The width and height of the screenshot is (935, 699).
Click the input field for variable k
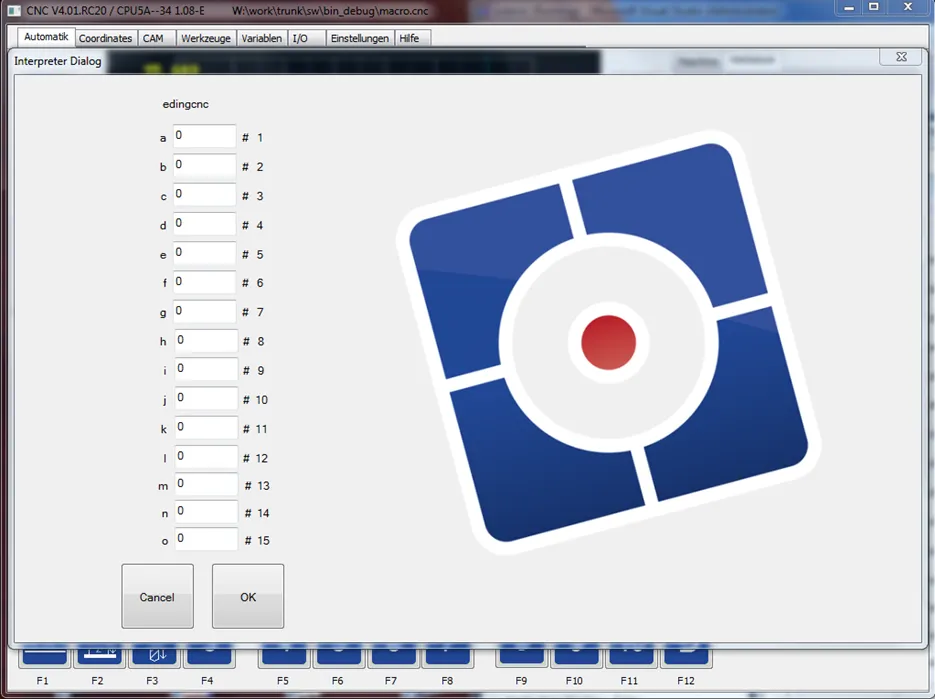pos(206,428)
